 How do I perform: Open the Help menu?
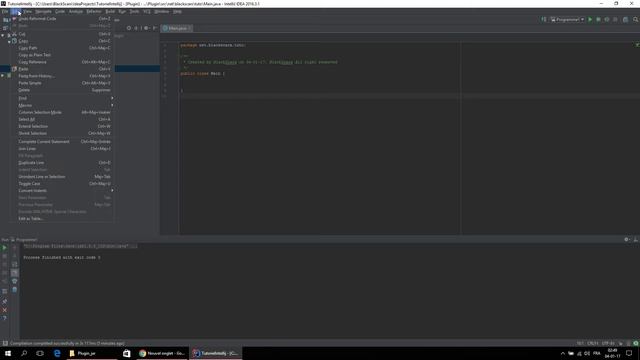pos(177,11)
